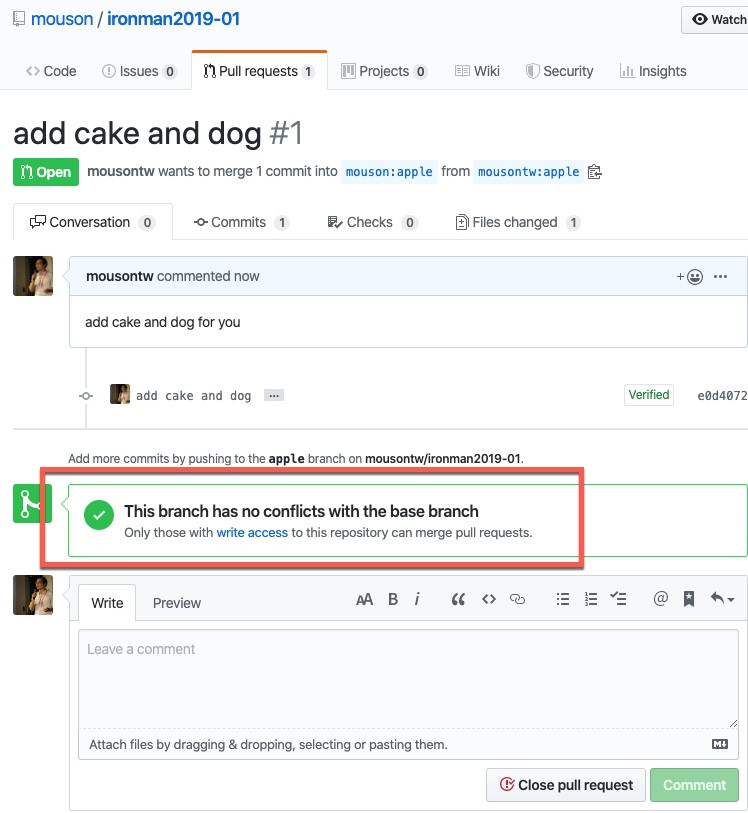
Task: Click the avatar beside the first comment
Action: 33,276
